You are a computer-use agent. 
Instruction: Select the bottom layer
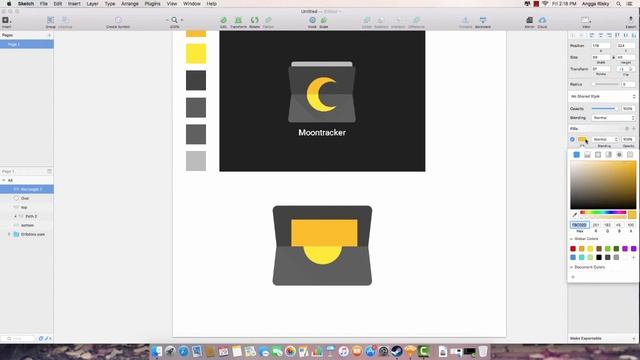coord(27,225)
